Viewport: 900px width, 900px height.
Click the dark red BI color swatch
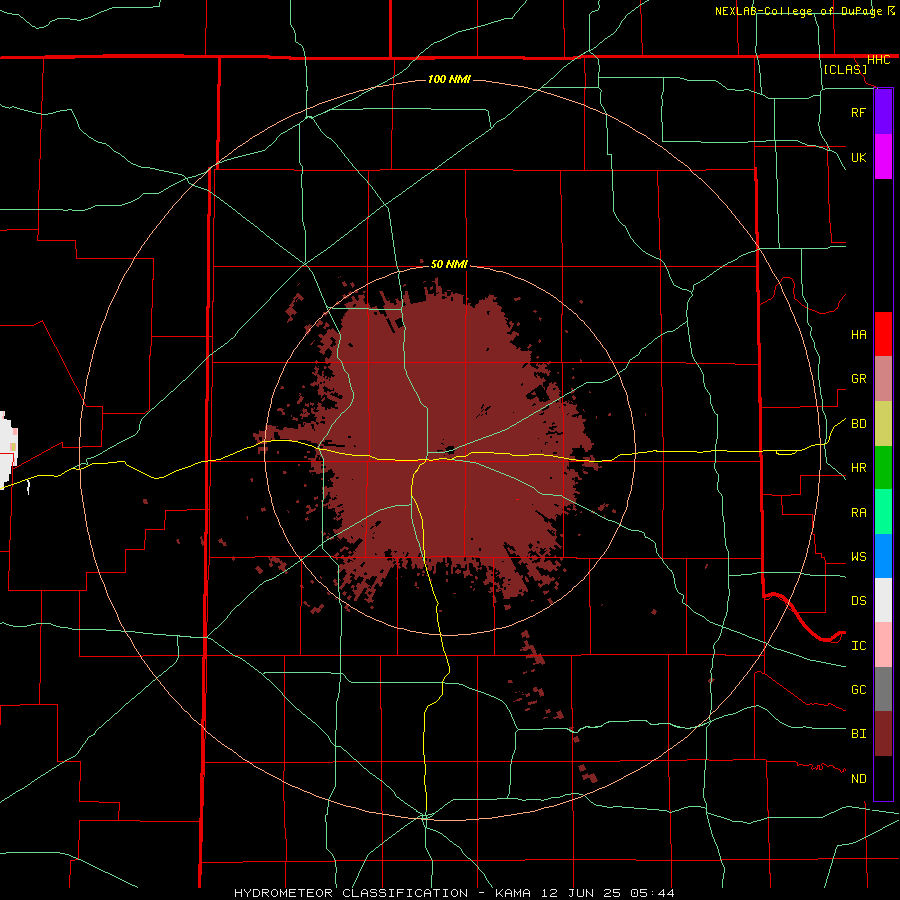point(883,734)
